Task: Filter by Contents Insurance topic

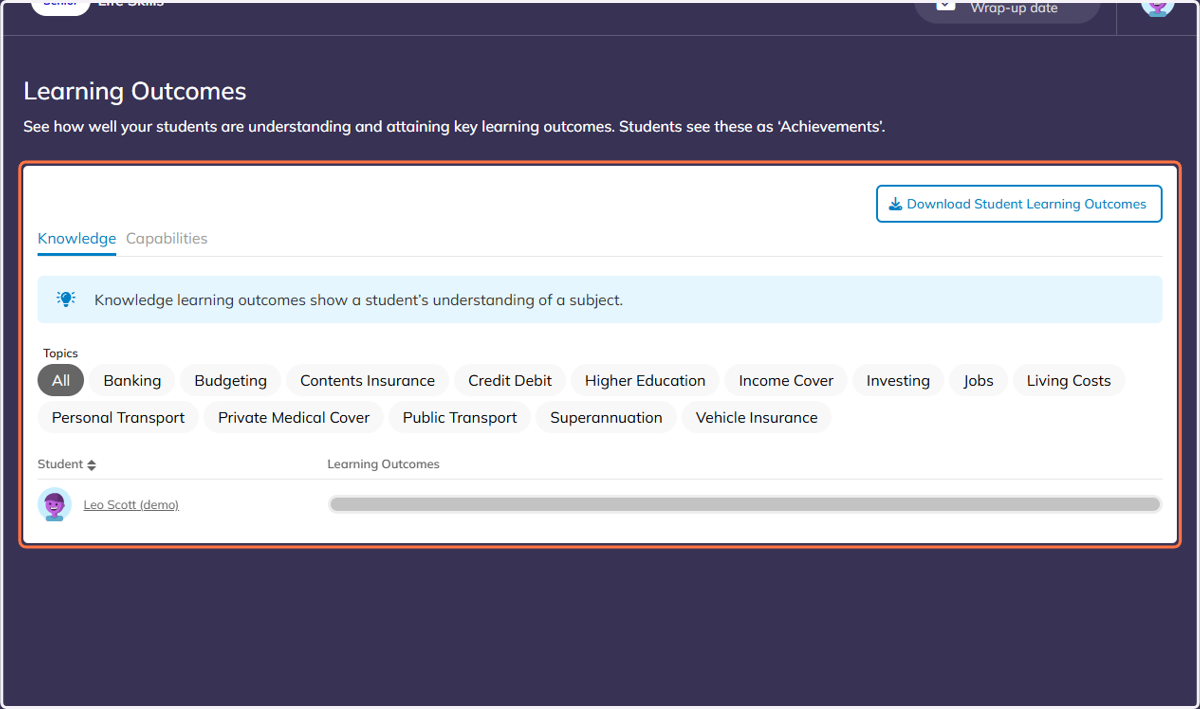Action: [x=368, y=381]
